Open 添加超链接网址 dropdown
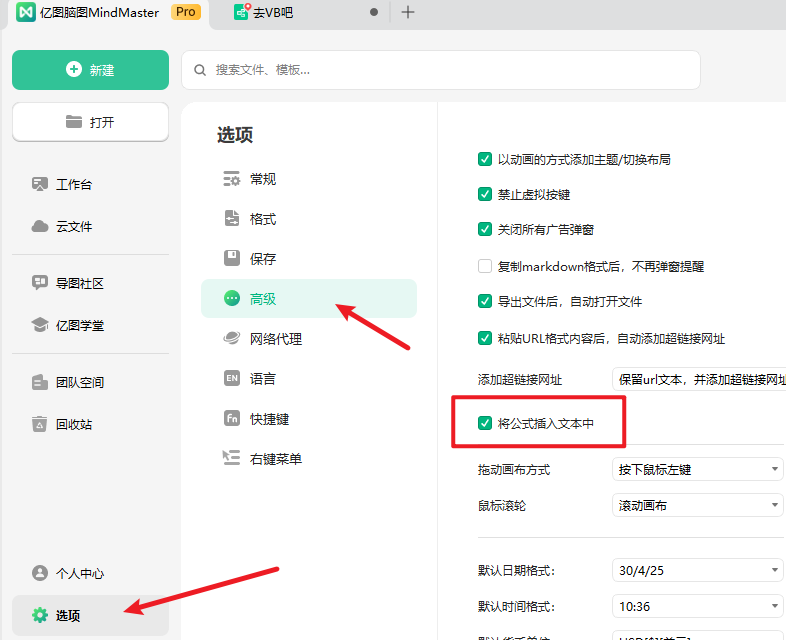 pos(699,379)
